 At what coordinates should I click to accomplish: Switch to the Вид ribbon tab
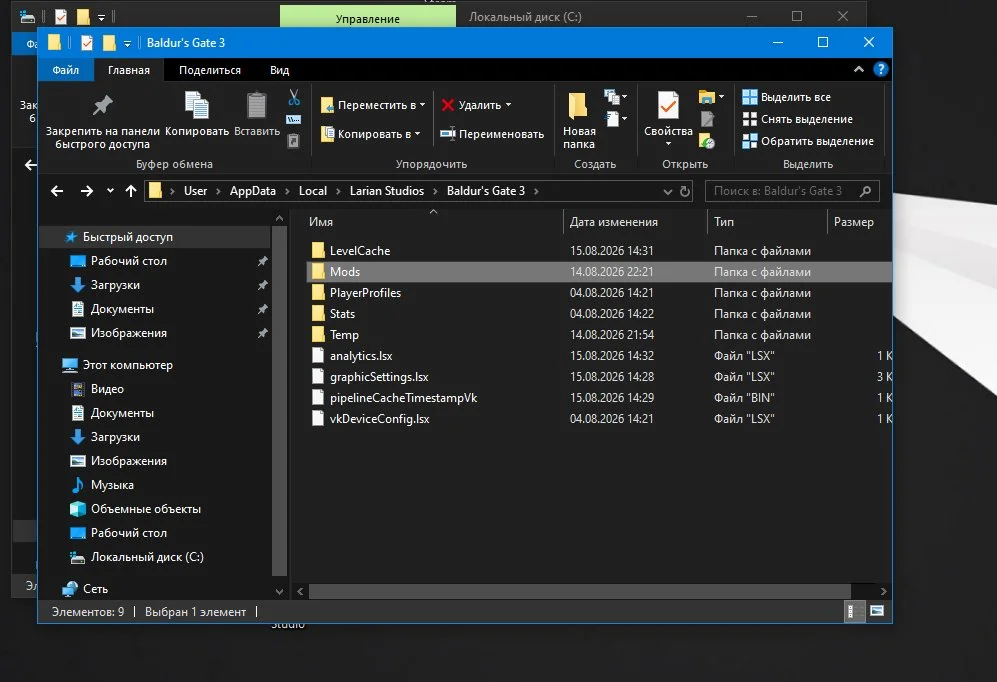[x=279, y=70]
